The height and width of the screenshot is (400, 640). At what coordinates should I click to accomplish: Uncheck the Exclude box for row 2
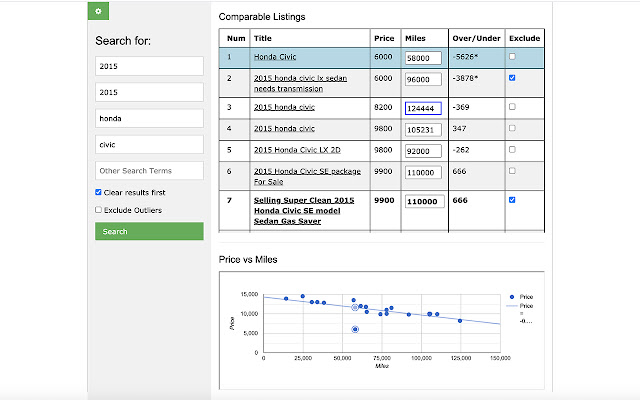tap(512, 77)
